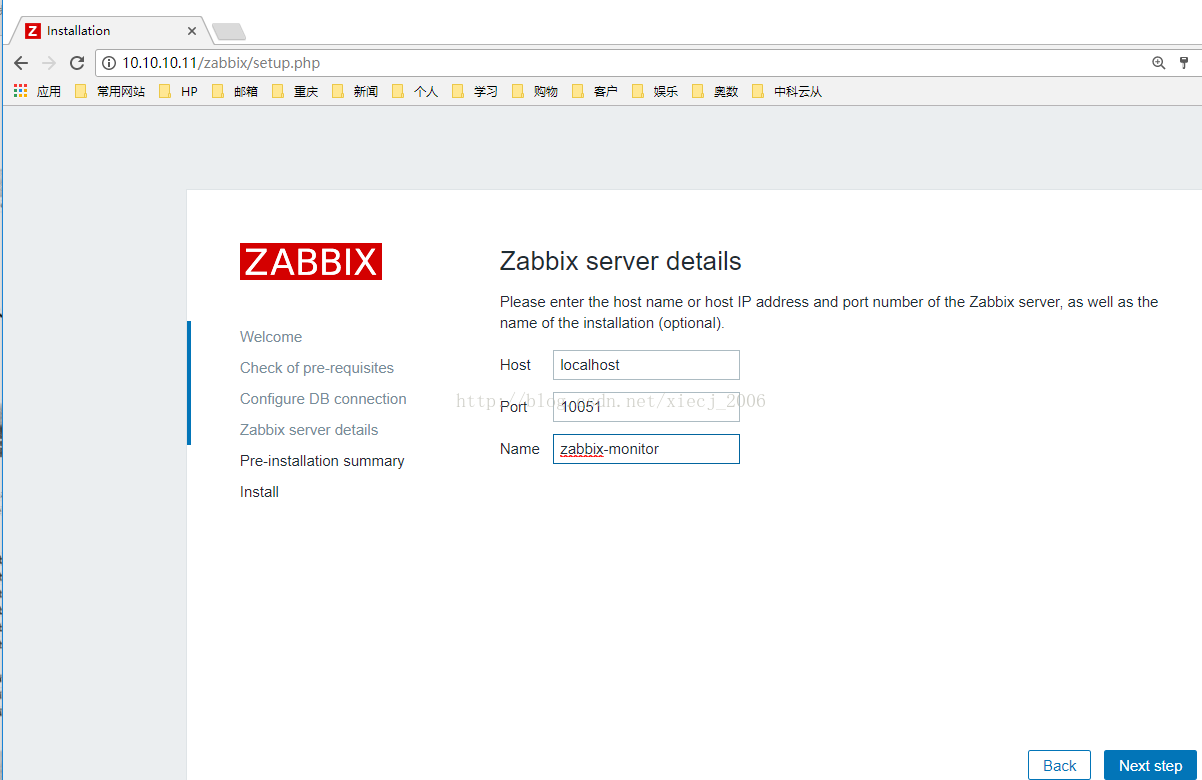Open the 客户 bookmark folder
Image resolution: width=1202 pixels, height=780 pixels.
(595, 91)
